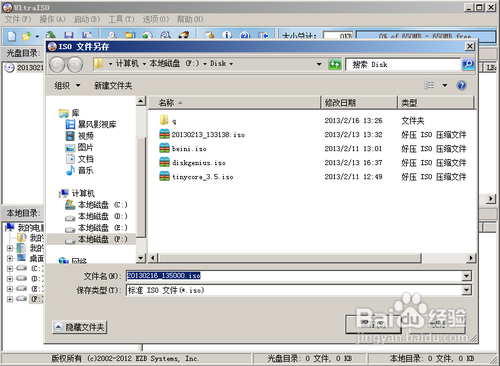Select 我的电脑 in UltraISO local tree
Image resolution: width=500 pixels, height=366 pixels.
(24, 227)
